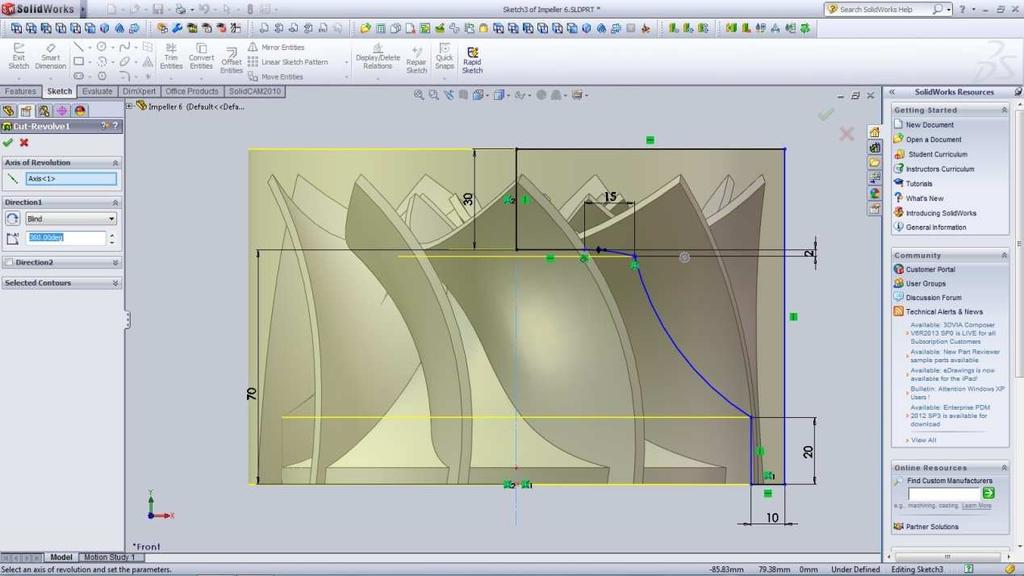Cancel Cut-Revolve1 with the red X
The width and height of the screenshot is (1024, 576).
24,142
